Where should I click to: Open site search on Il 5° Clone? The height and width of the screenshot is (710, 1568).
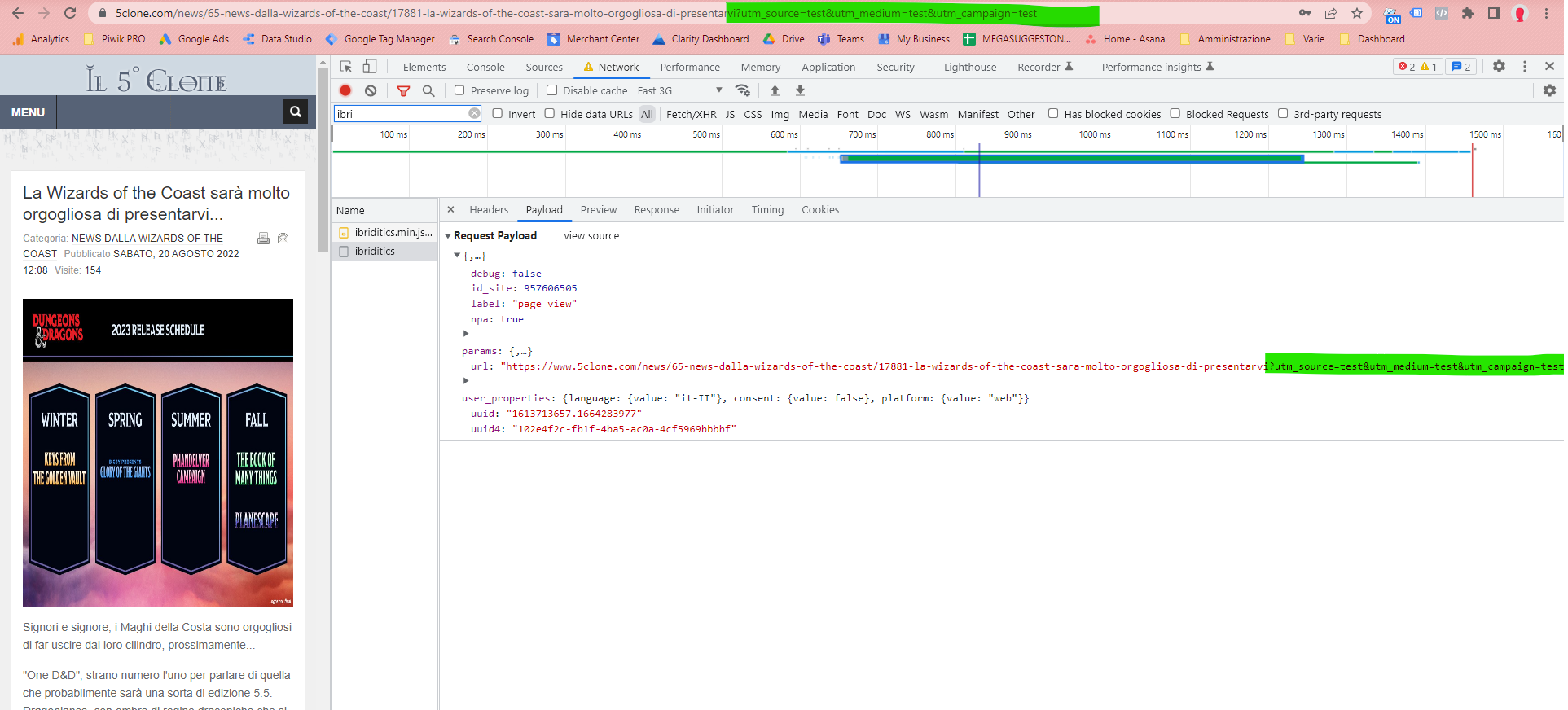[x=296, y=112]
